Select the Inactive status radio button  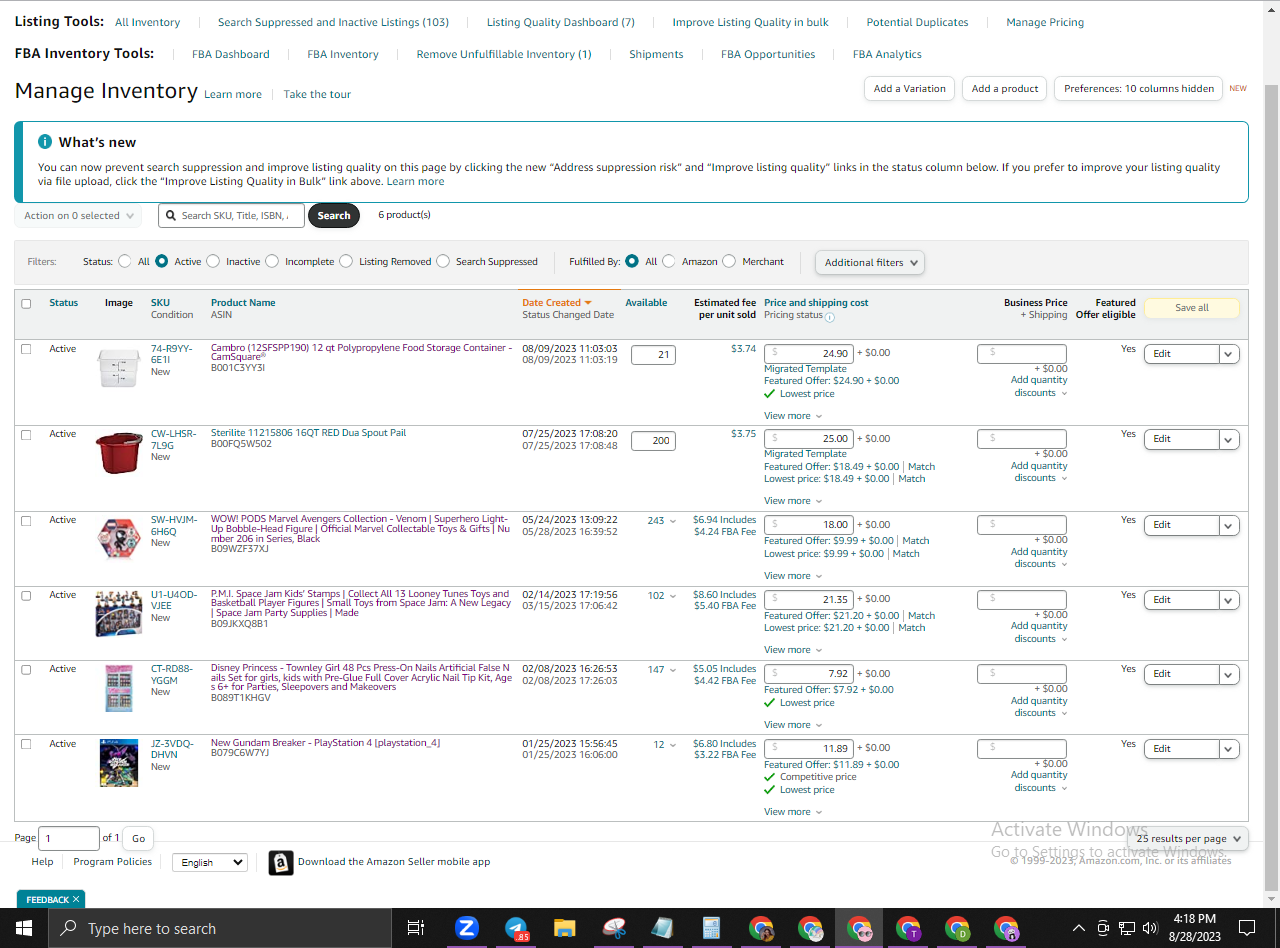(x=212, y=262)
